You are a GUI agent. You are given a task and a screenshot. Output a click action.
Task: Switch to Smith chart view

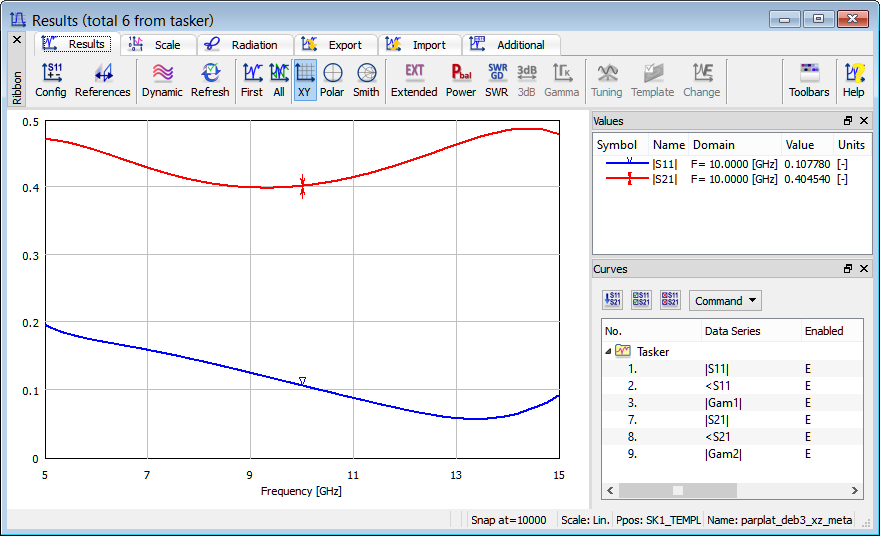(x=366, y=80)
